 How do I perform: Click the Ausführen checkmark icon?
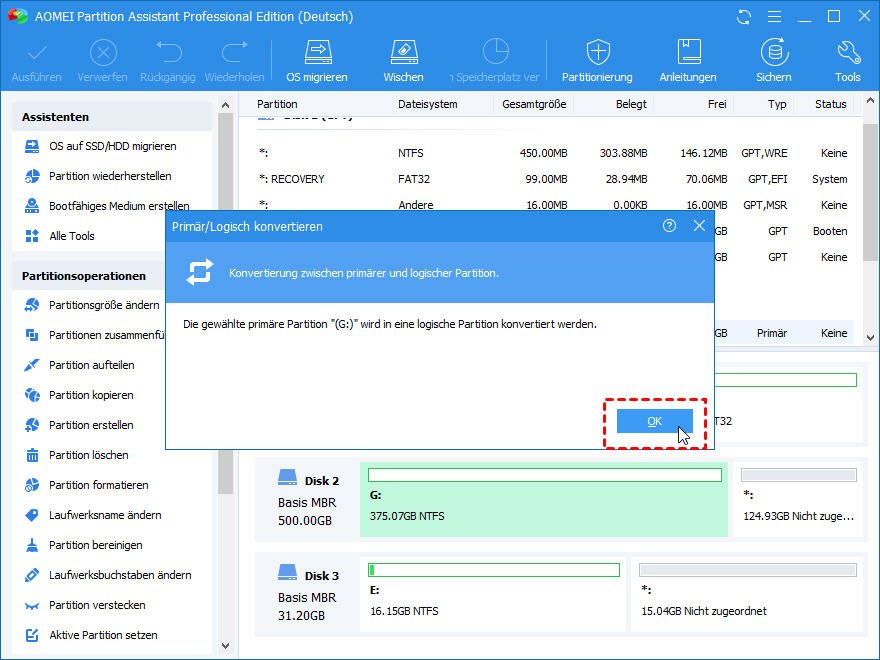coord(37,54)
